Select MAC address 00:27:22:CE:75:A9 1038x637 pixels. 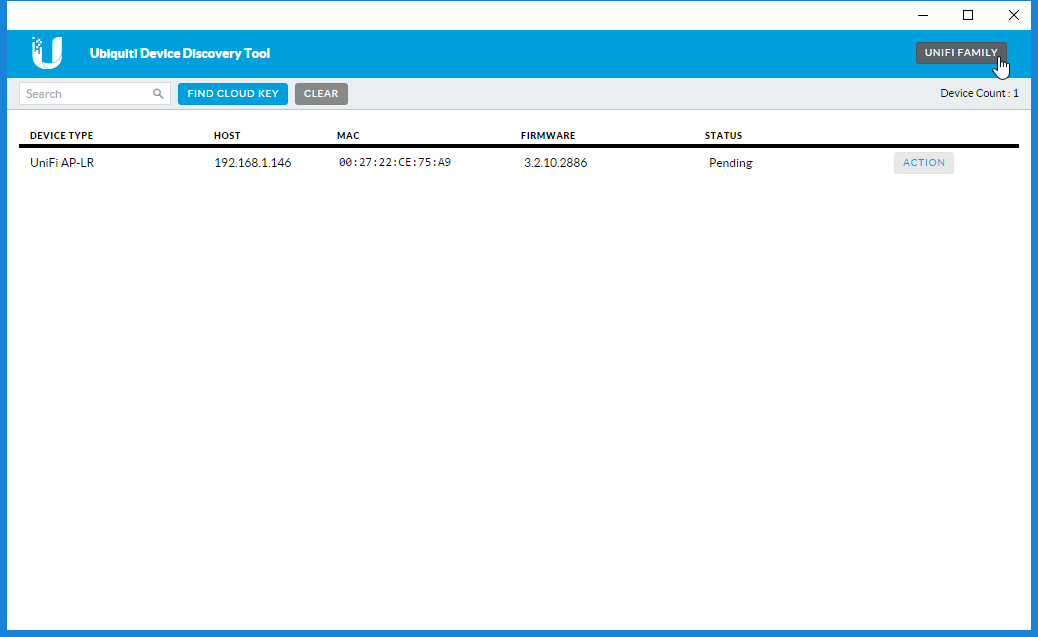click(x=394, y=163)
